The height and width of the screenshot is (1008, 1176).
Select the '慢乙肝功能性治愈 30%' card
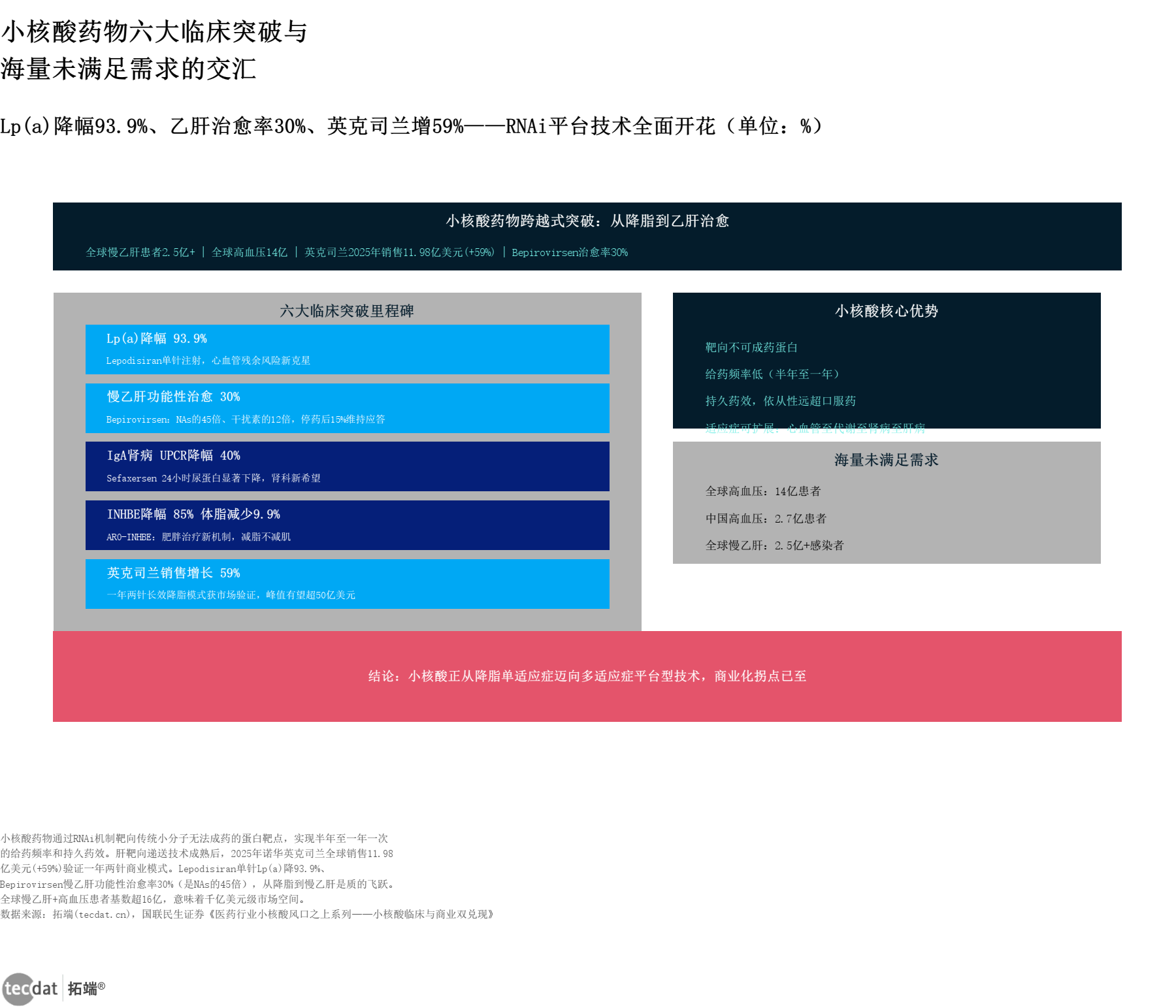click(x=348, y=408)
